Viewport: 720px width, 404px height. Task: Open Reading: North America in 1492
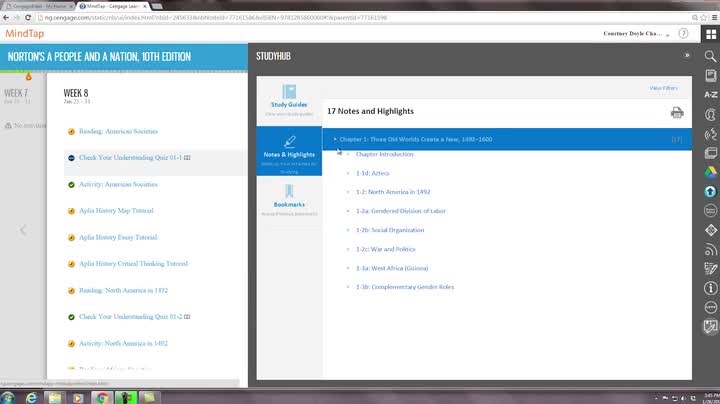click(124, 290)
